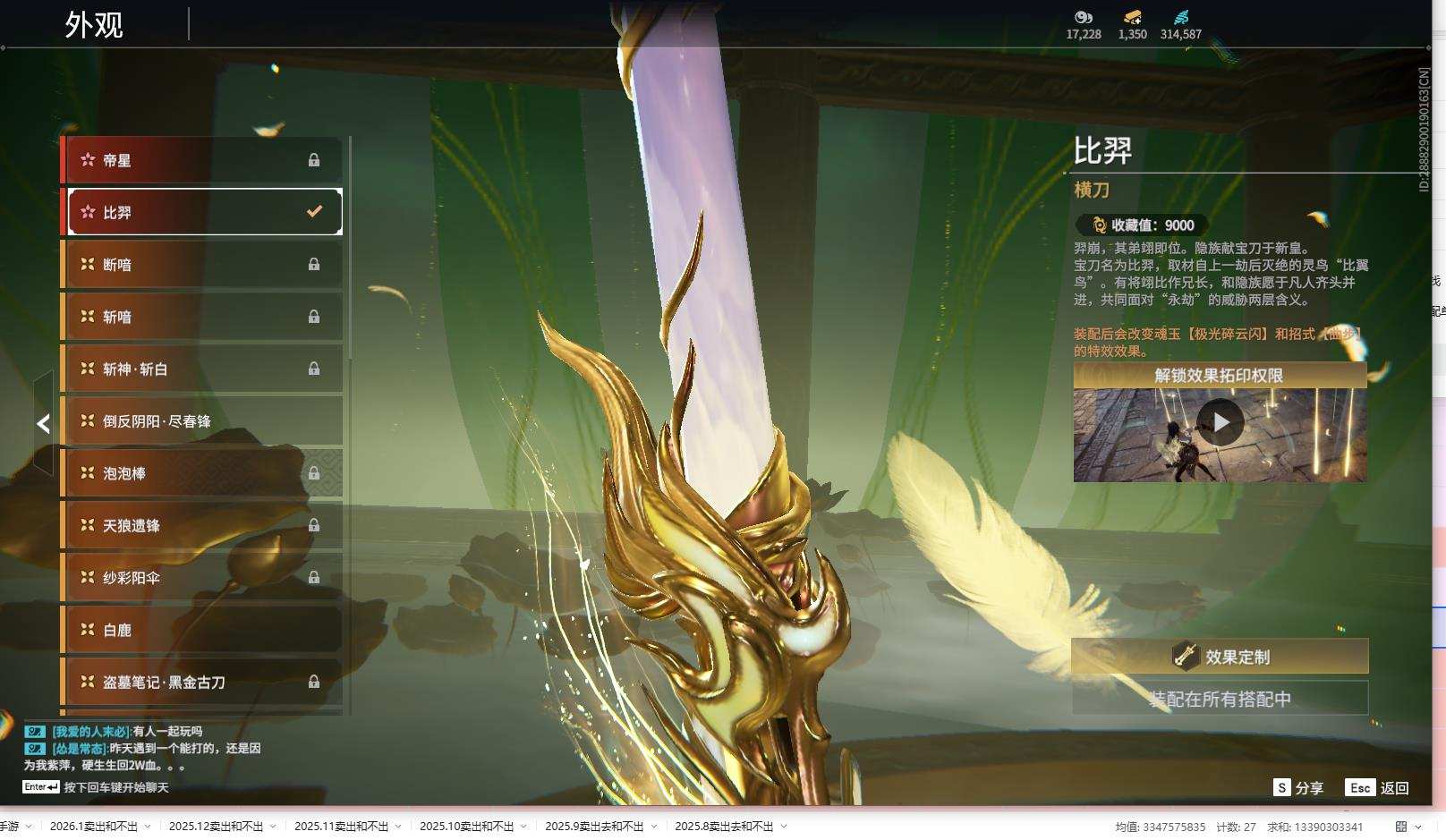
Task: Open dropdown on 2026.1卖出和不出 sheet tab
Action: pos(148,827)
